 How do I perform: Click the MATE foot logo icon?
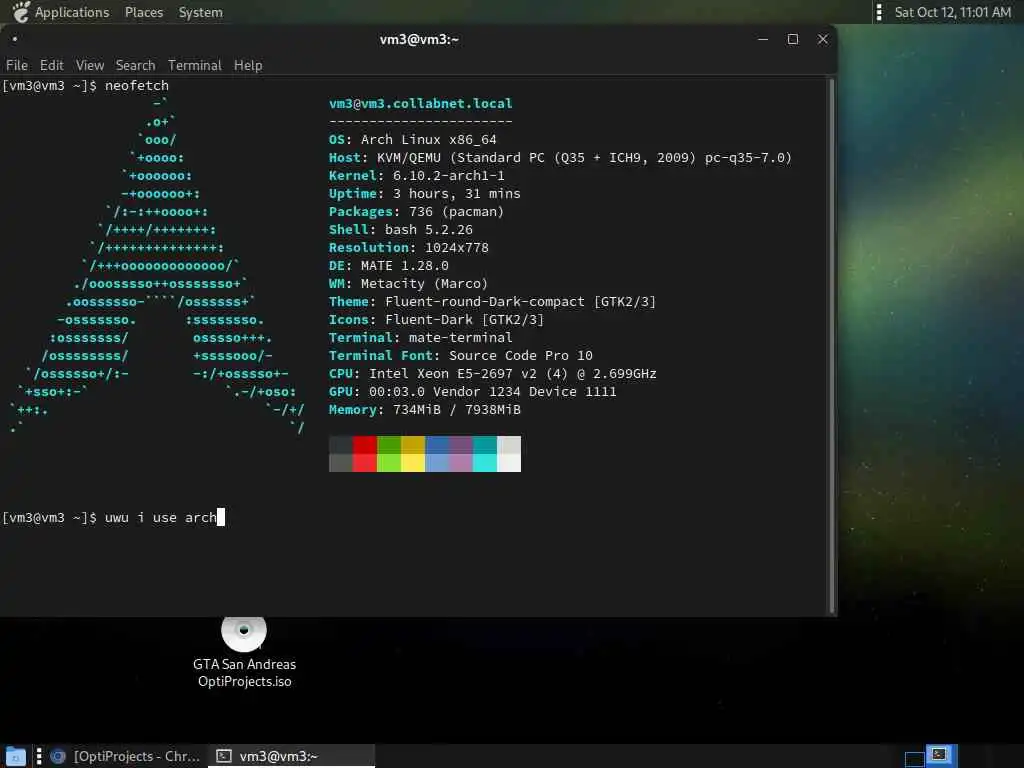pos(21,12)
